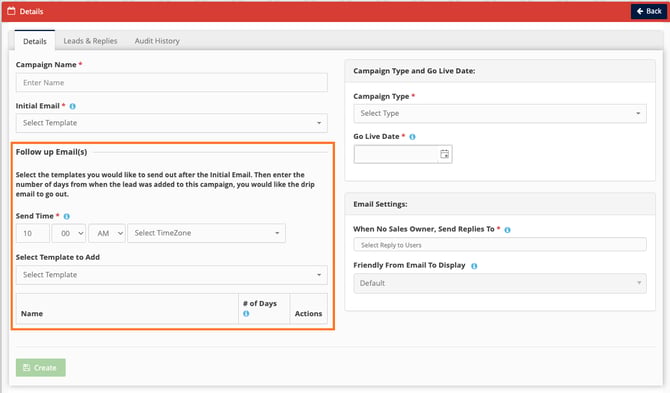The height and width of the screenshot is (393, 670).
Task: Click the Select Reply to Users field
Action: [x=500, y=245]
